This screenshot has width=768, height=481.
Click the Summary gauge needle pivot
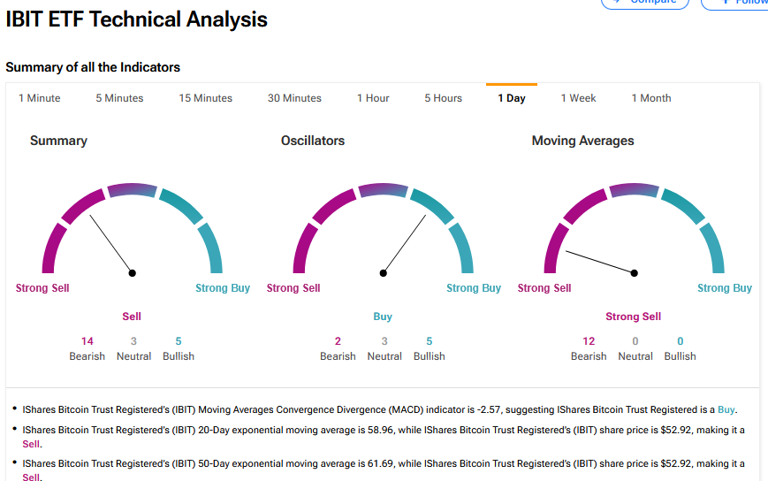click(x=132, y=272)
